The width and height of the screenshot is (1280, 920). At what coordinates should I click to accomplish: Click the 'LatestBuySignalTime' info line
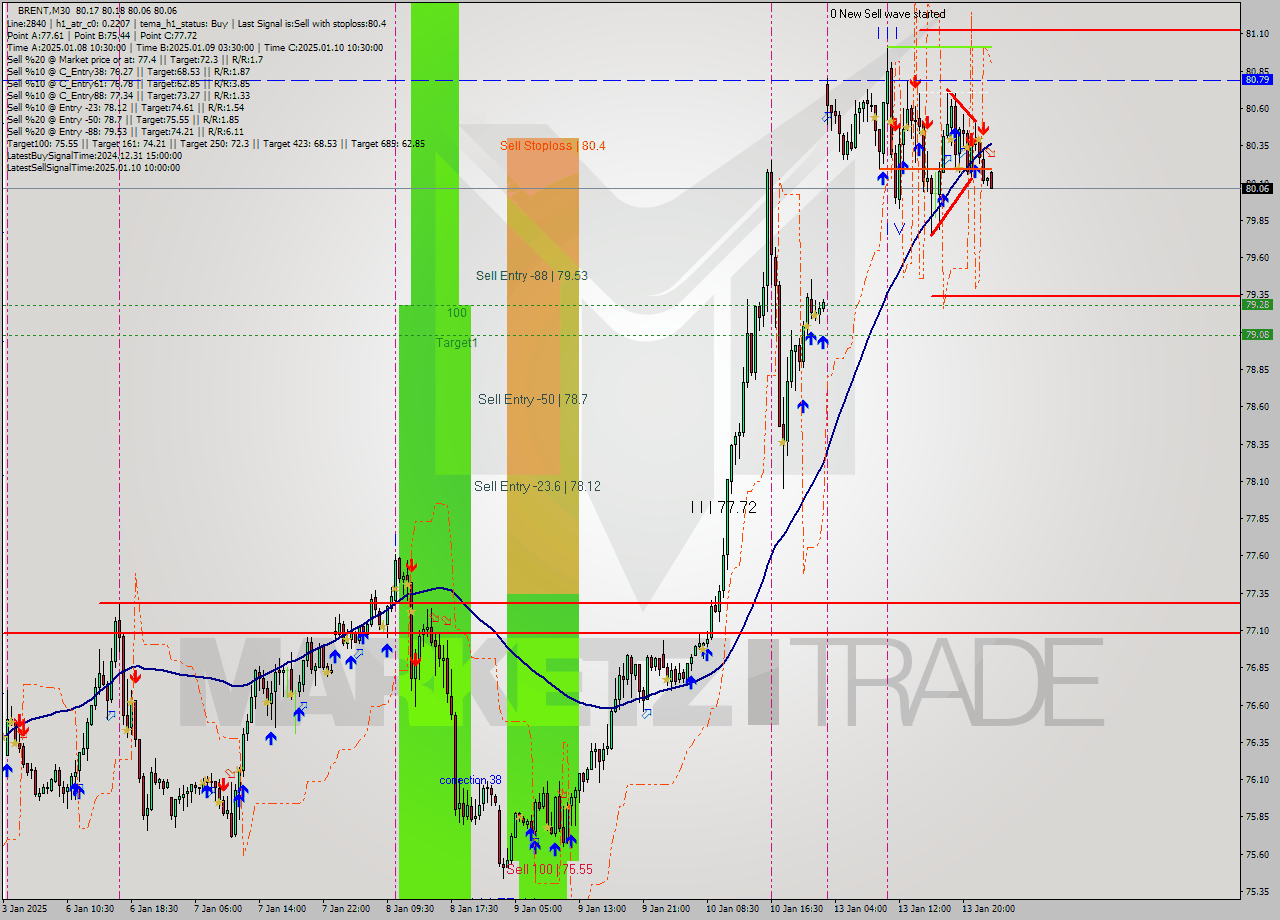(94, 155)
